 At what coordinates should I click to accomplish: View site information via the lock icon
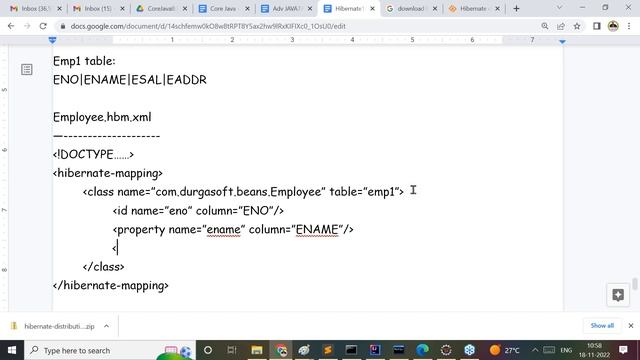tap(62, 26)
